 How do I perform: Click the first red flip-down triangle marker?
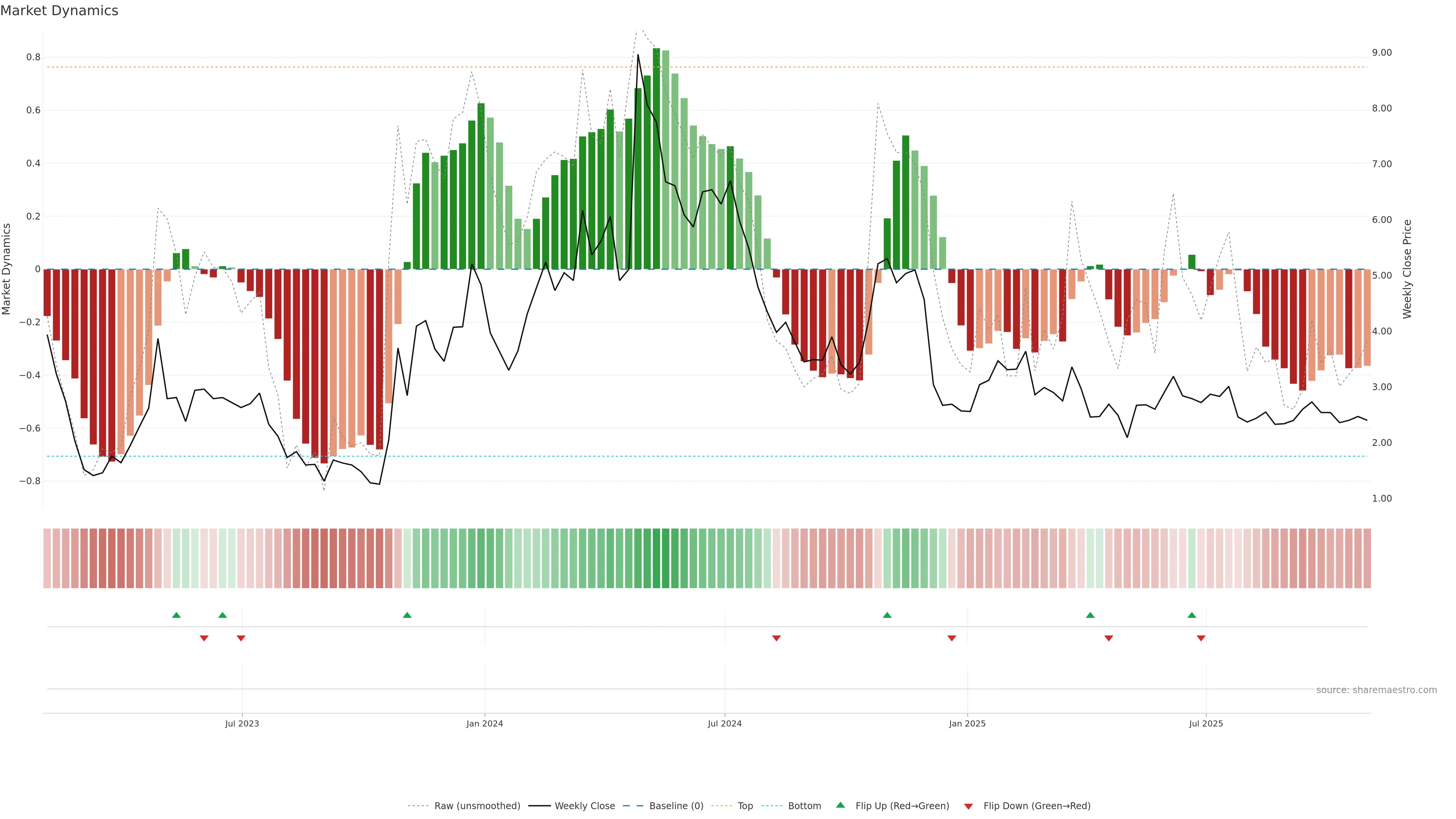click(204, 638)
